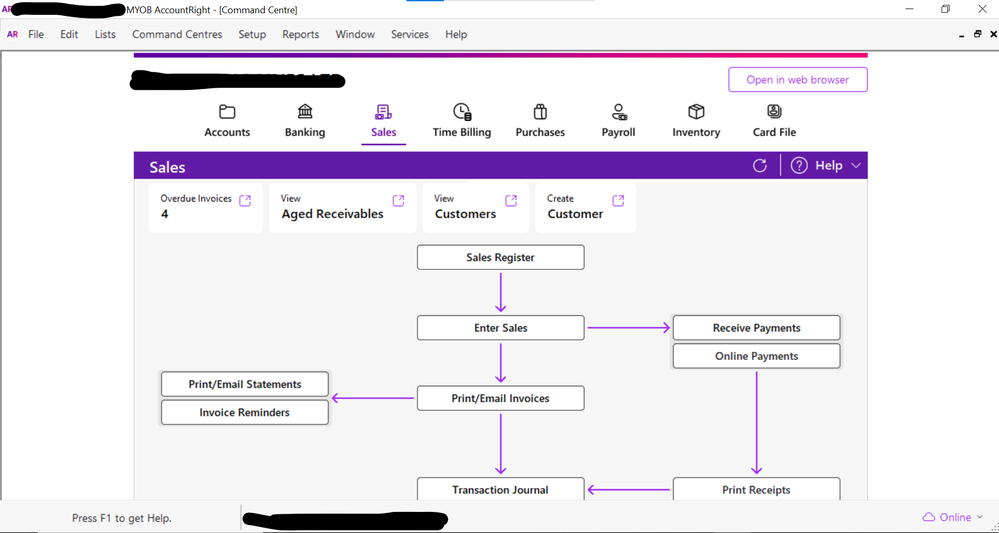The width and height of the screenshot is (999, 533).
Task: Select the Inventory box icon
Action: [x=696, y=112]
